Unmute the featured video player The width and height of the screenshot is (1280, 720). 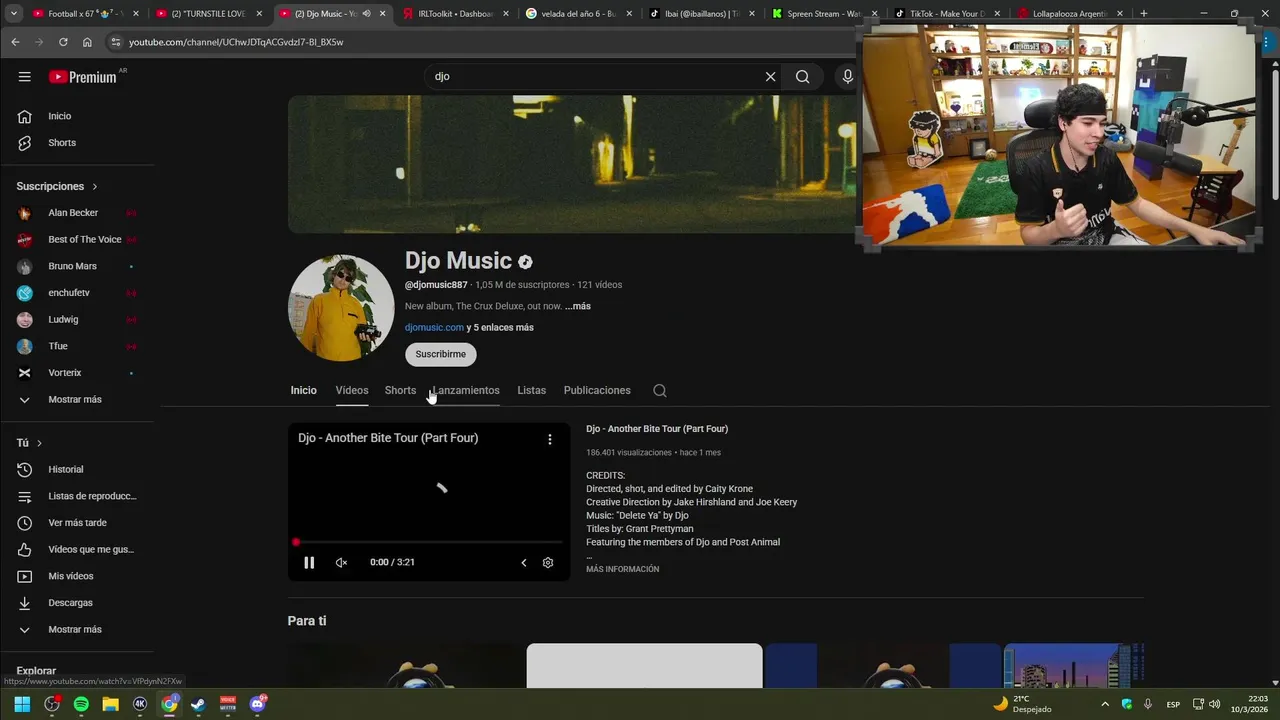coord(341,563)
